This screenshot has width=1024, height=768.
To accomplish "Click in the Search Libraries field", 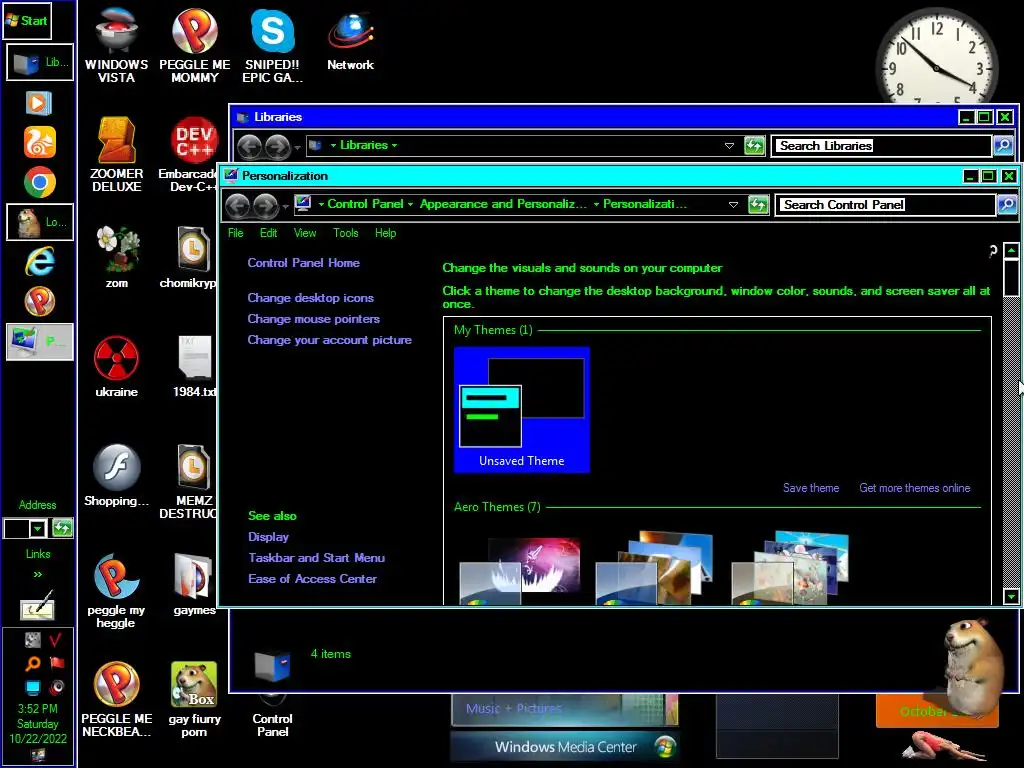I will tap(881, 146).
